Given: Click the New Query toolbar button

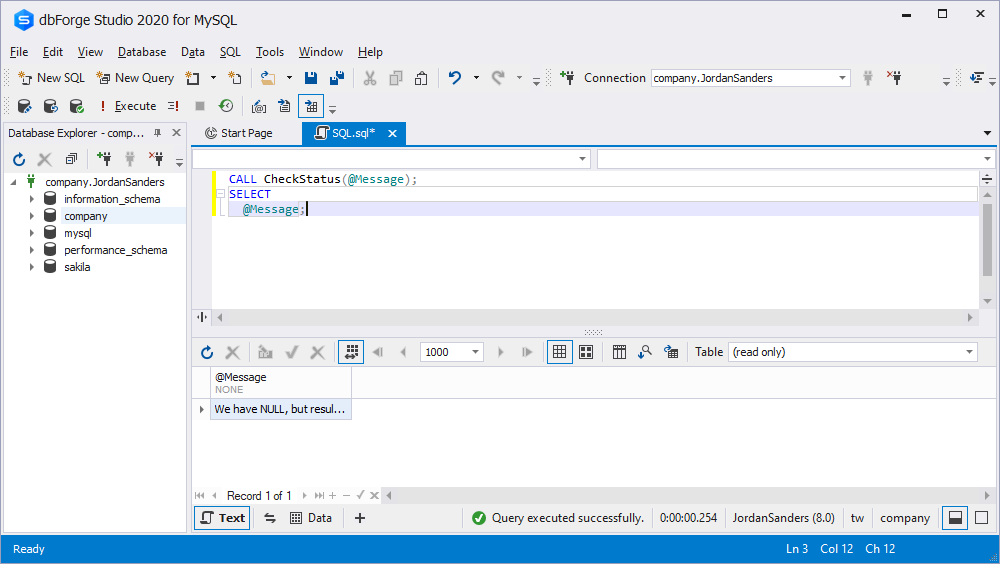Looking at the screenshot, I should click(x=135, y=78).
